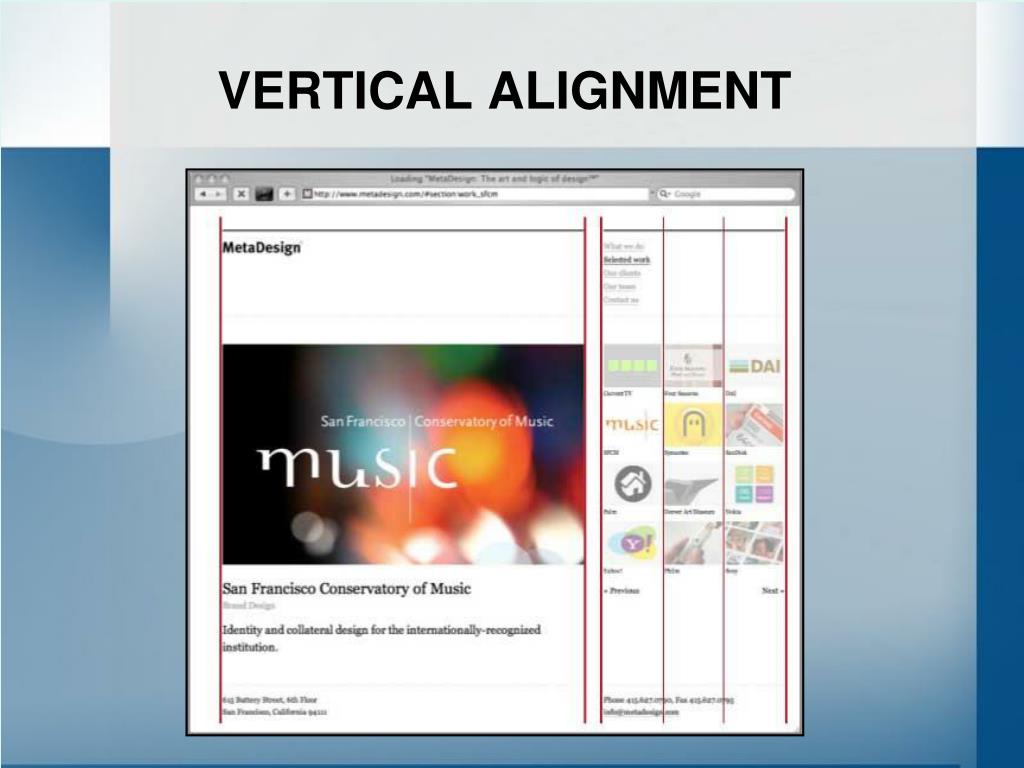This screenshot has width=1024, height=768.
Task: Open the "Our clients" navigation link
Action: point(622,273)
